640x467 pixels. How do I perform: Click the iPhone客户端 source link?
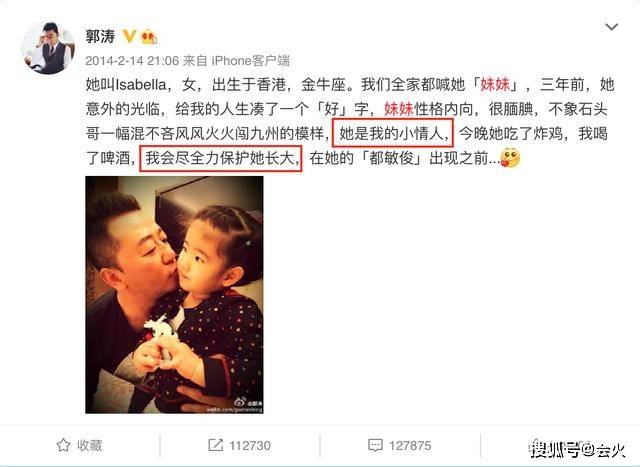pyautogui.click(x=250, y=61)
